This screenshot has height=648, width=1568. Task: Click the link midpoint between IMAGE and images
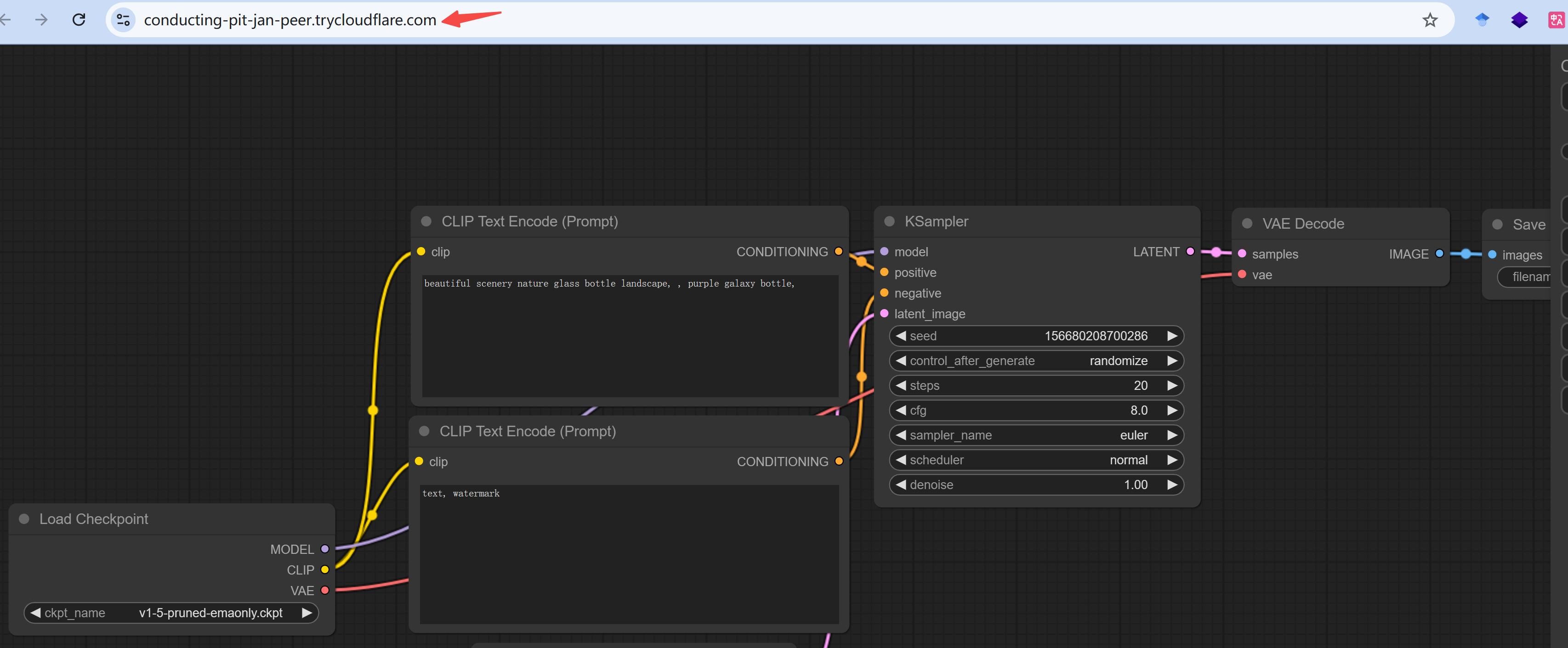tap(1466, 254)
